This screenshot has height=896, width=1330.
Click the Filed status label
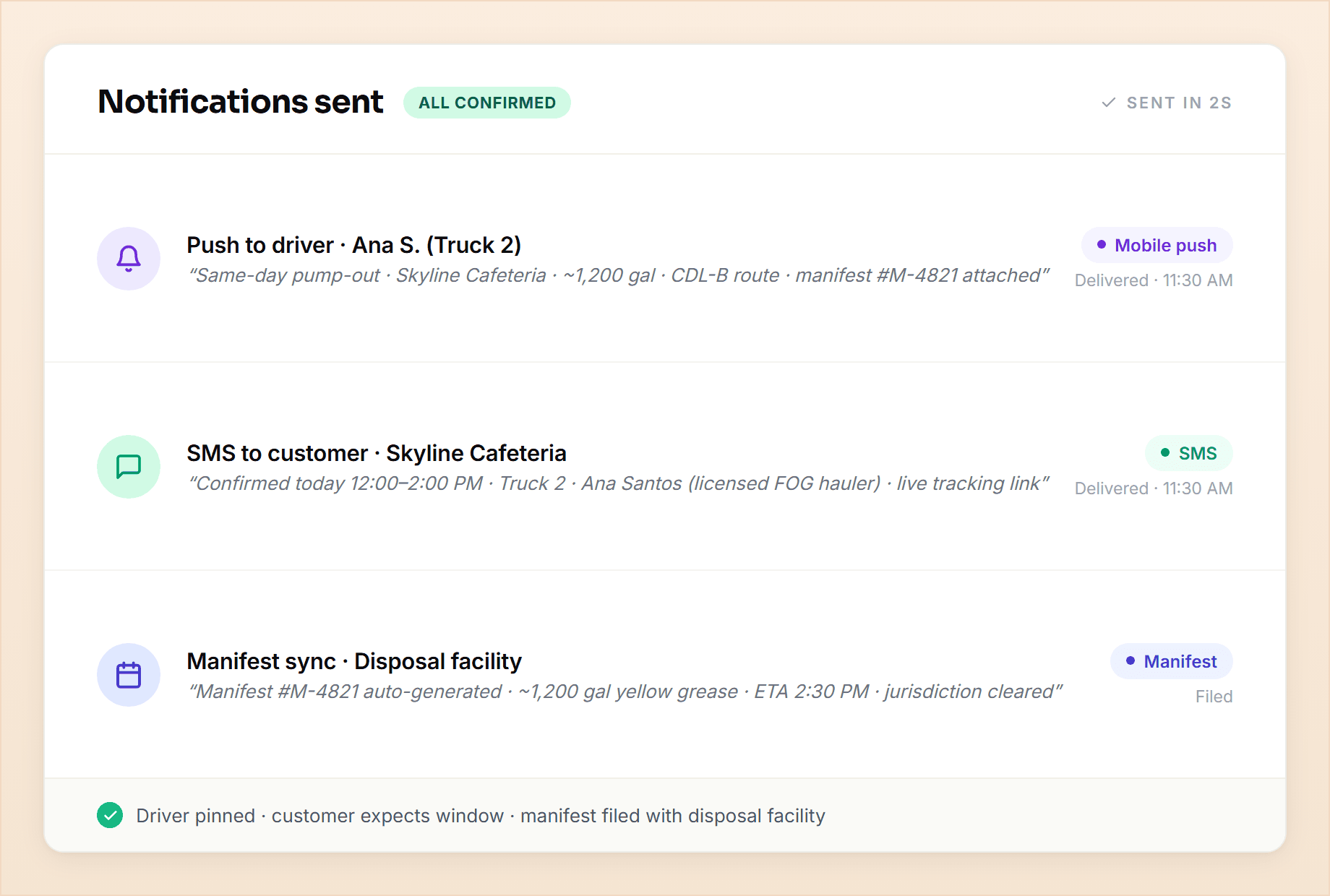click(1214, 697)
